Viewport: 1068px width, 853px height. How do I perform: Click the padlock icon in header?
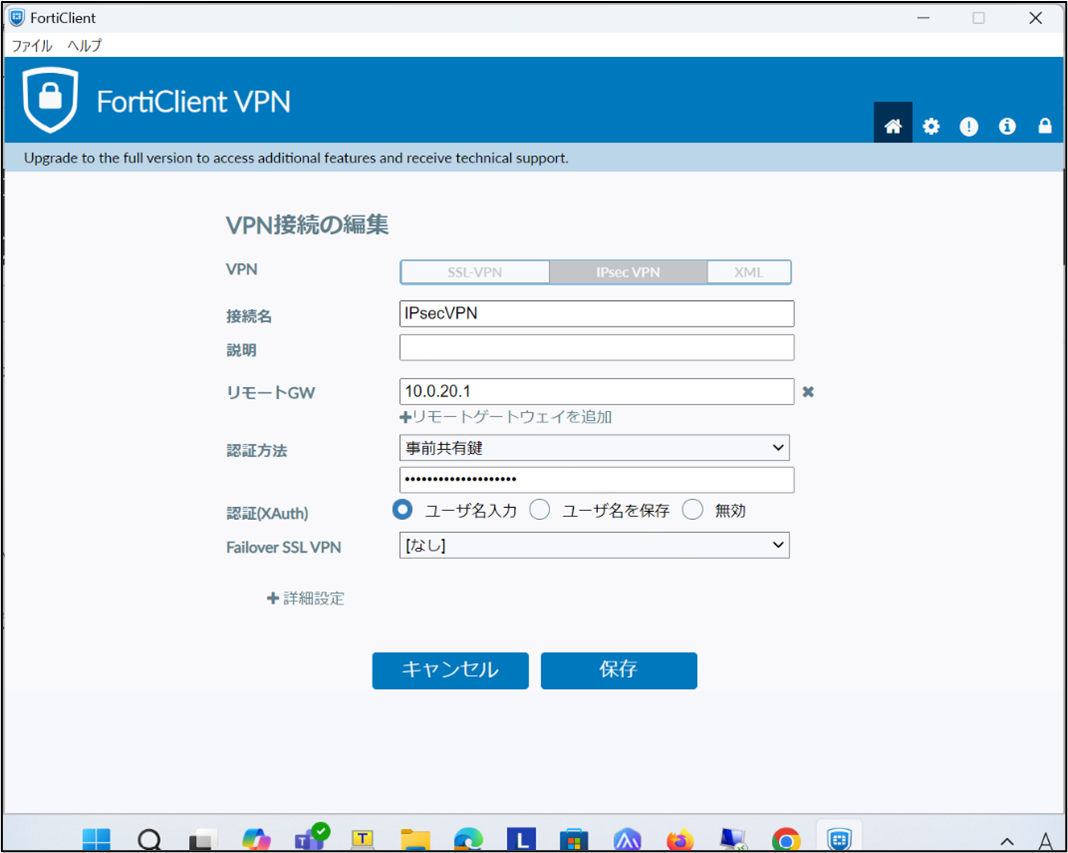(x=1045, y=126)
